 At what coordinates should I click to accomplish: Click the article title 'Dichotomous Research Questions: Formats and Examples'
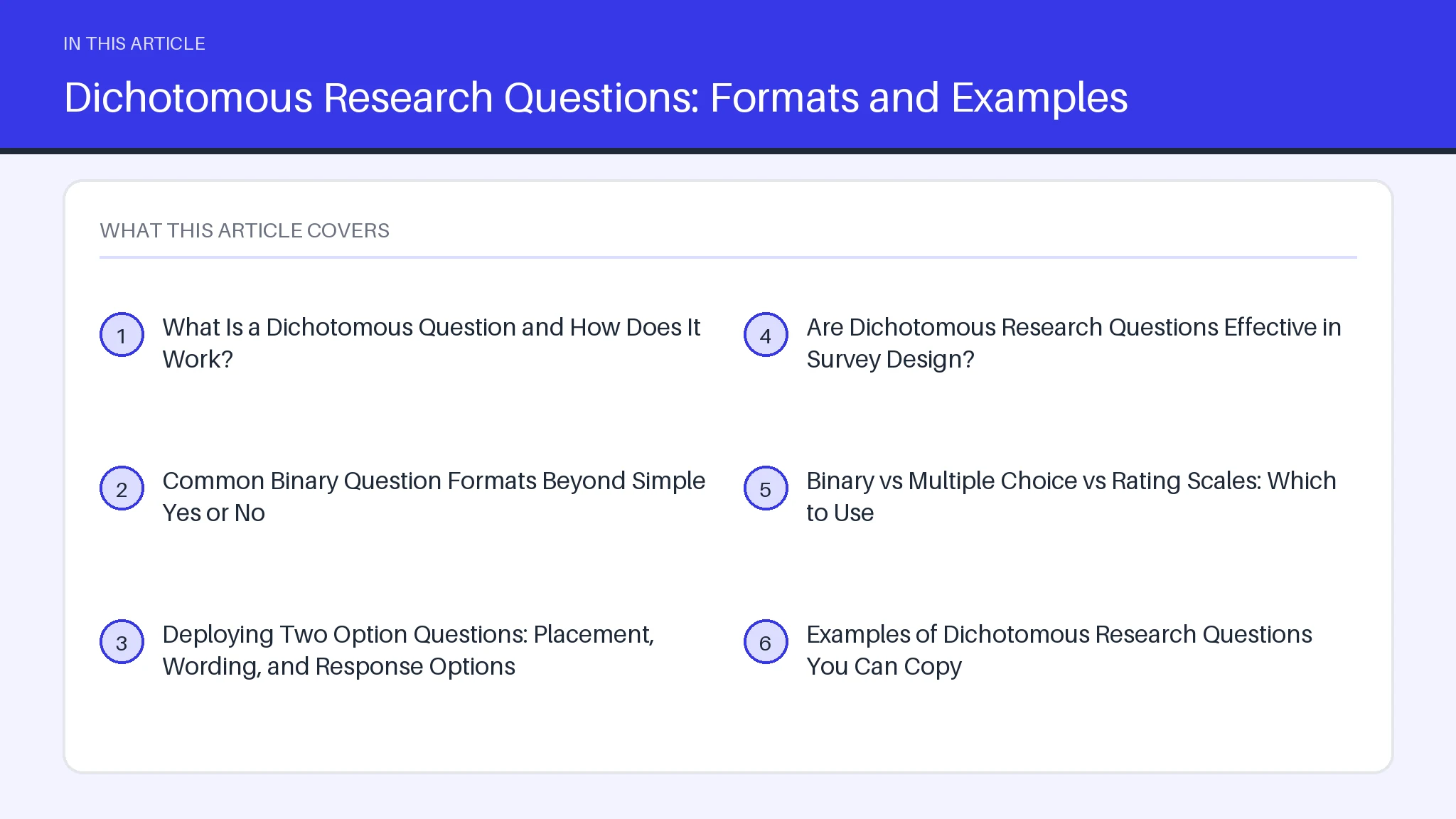click(596, 97)
